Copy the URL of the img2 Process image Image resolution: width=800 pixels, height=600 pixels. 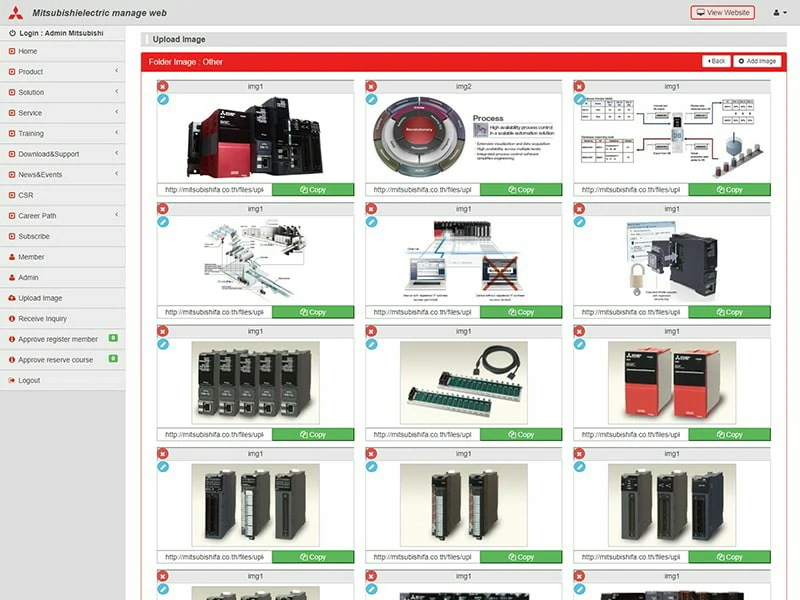521,190
